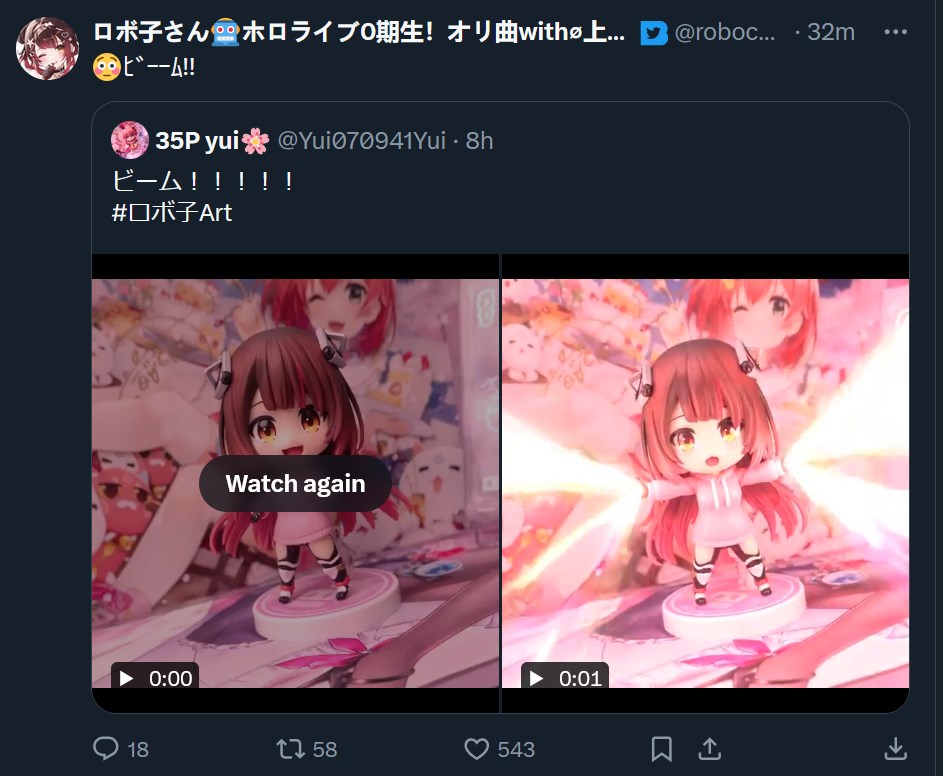The height and width of the screenshot is (776, 943).
Task: Open the share upload icon
Action: [710, 749]
